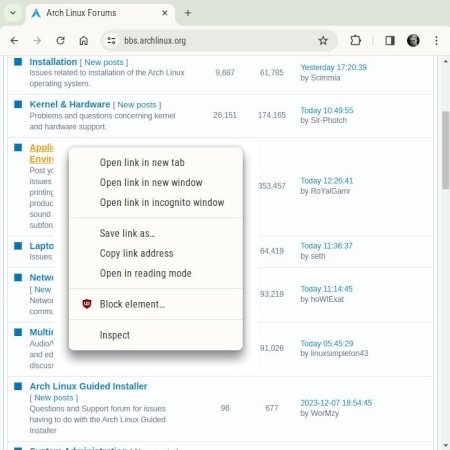This screenshot has height=450, width=450.
Task: Open Chrome's three-dot menu
Action: 436,41
